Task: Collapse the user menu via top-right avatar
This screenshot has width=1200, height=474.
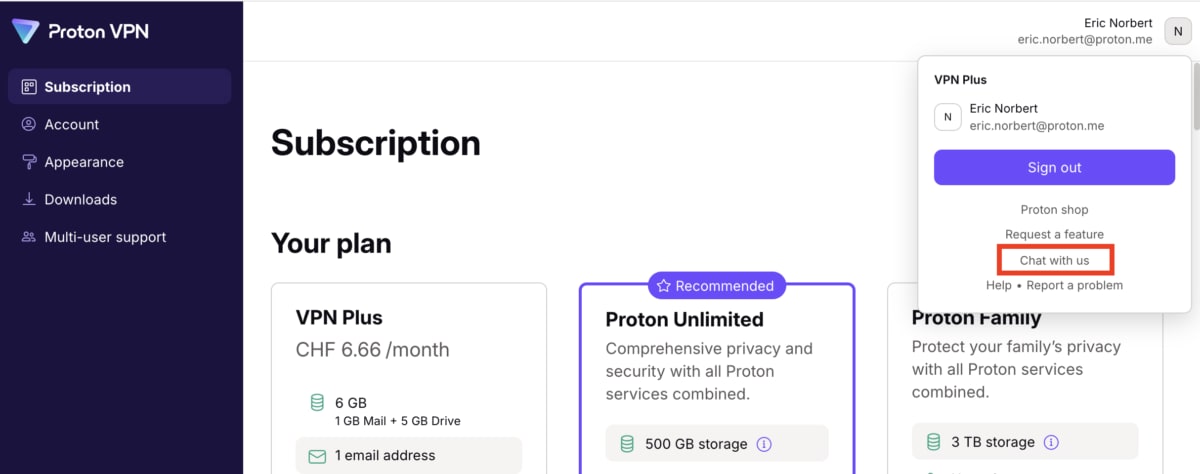Action: pyautogui.click(x=1178, y=31)
